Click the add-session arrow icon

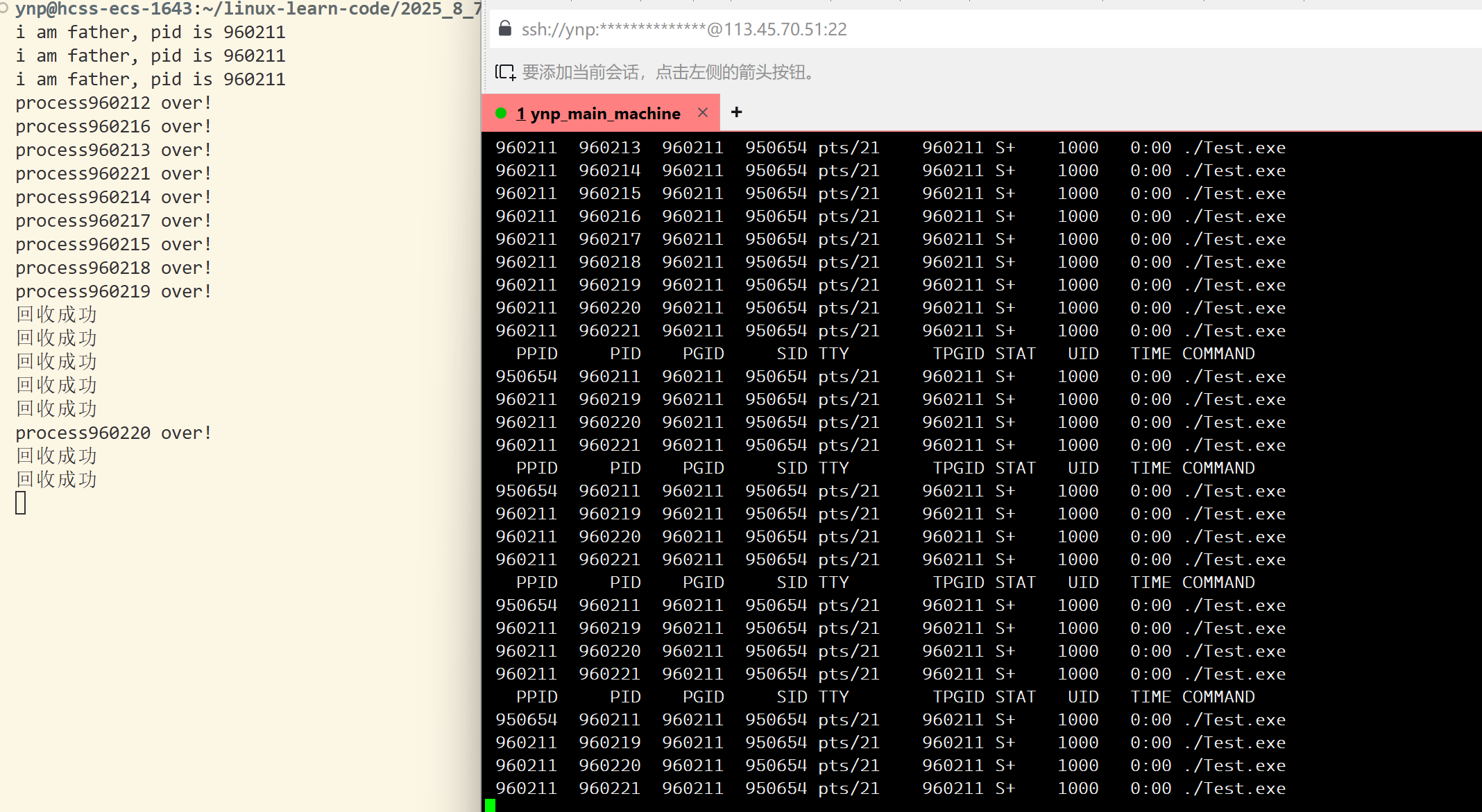[x=505, y=72]
